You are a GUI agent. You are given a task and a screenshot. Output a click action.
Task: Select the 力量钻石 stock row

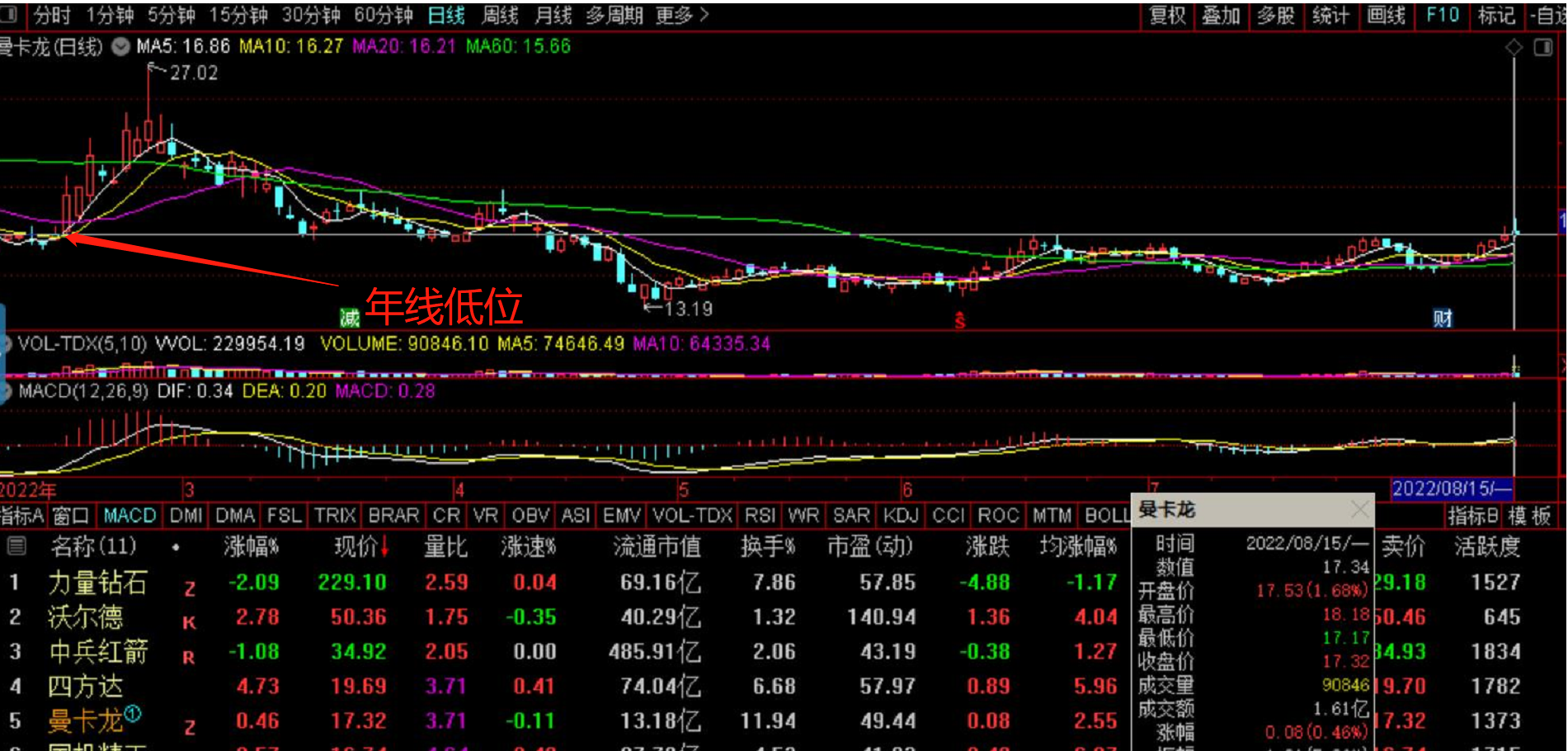[x=565, y=583]
